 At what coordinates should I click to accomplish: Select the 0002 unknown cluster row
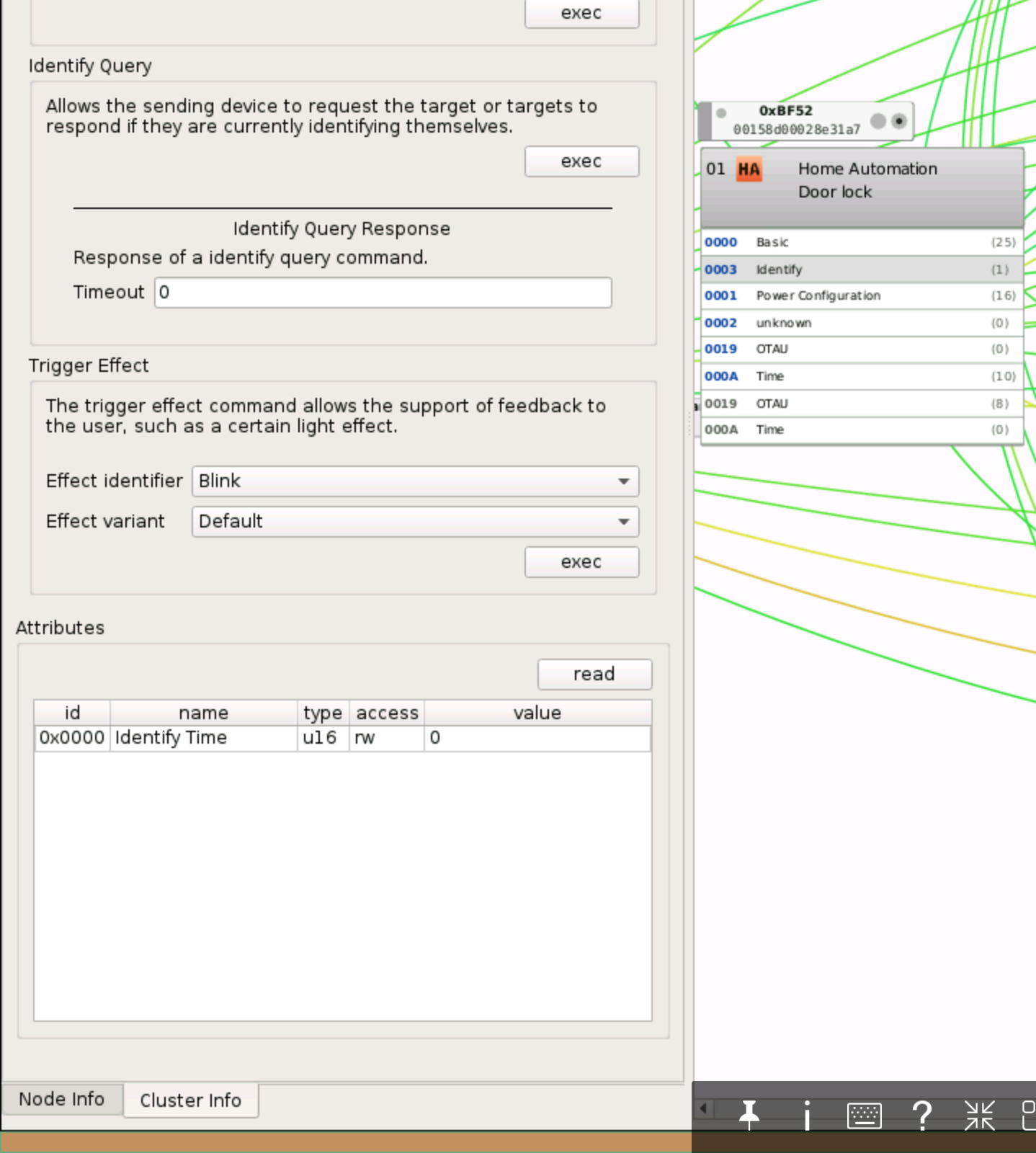tap(862, 323)
